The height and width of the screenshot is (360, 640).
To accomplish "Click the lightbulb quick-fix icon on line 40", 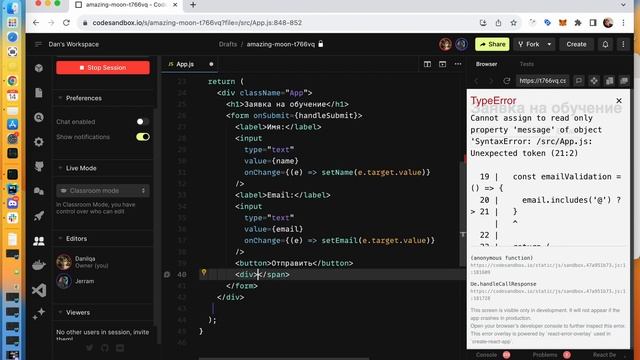I will click(204, 273).
